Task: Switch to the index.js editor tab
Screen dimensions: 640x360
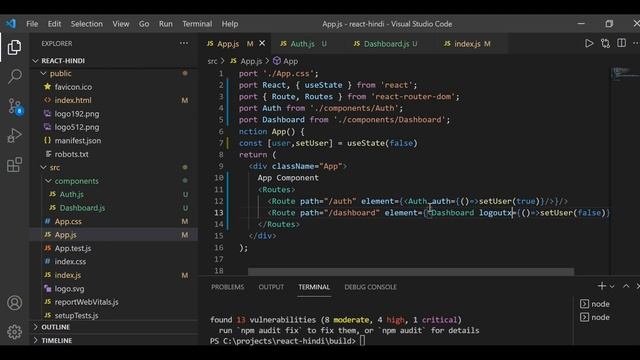Action: coord(467,43)
